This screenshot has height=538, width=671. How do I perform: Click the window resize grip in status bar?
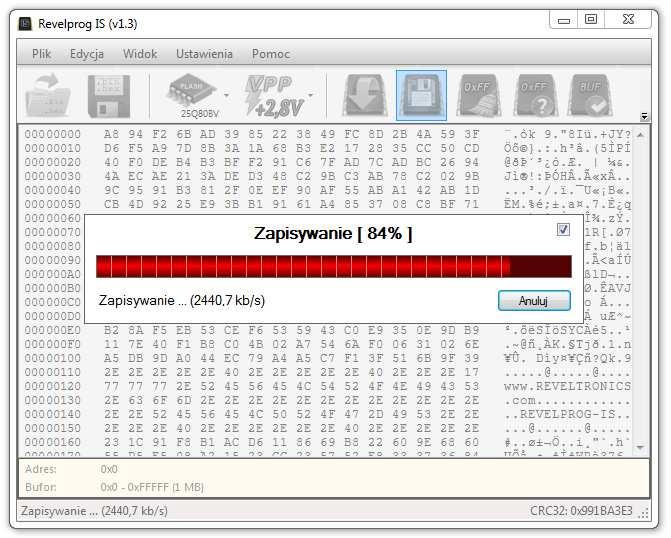643,513
